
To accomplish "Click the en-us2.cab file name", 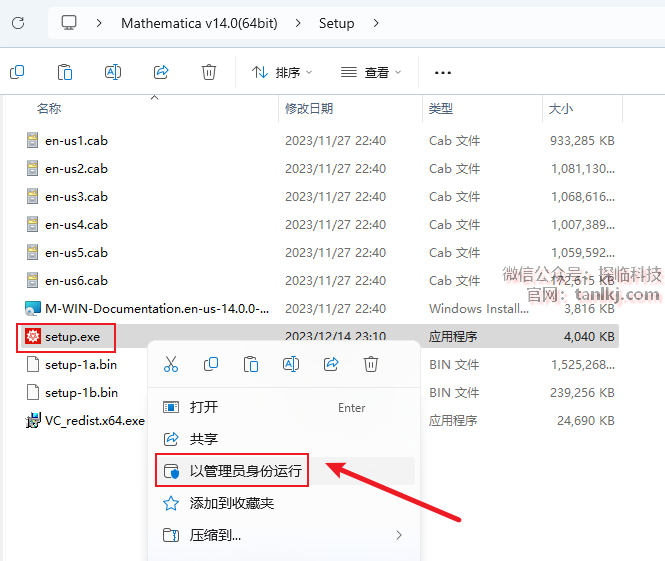I will pyautogui.click(x=76, y=168).
